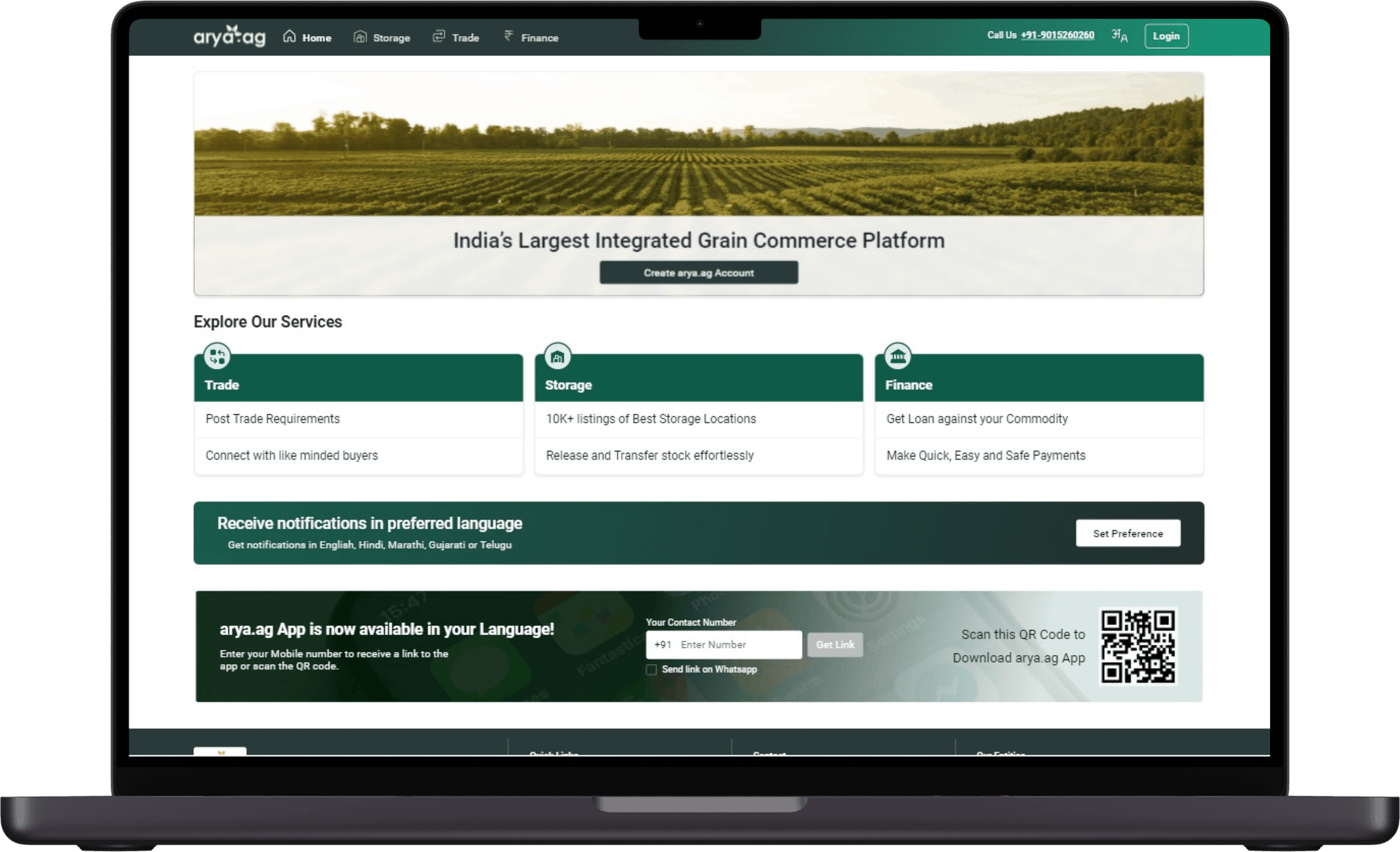This screenshot has height=852, width=1400.
Task: Click 'Download arya.ag App' text
Action: [x=1019, y=658]
